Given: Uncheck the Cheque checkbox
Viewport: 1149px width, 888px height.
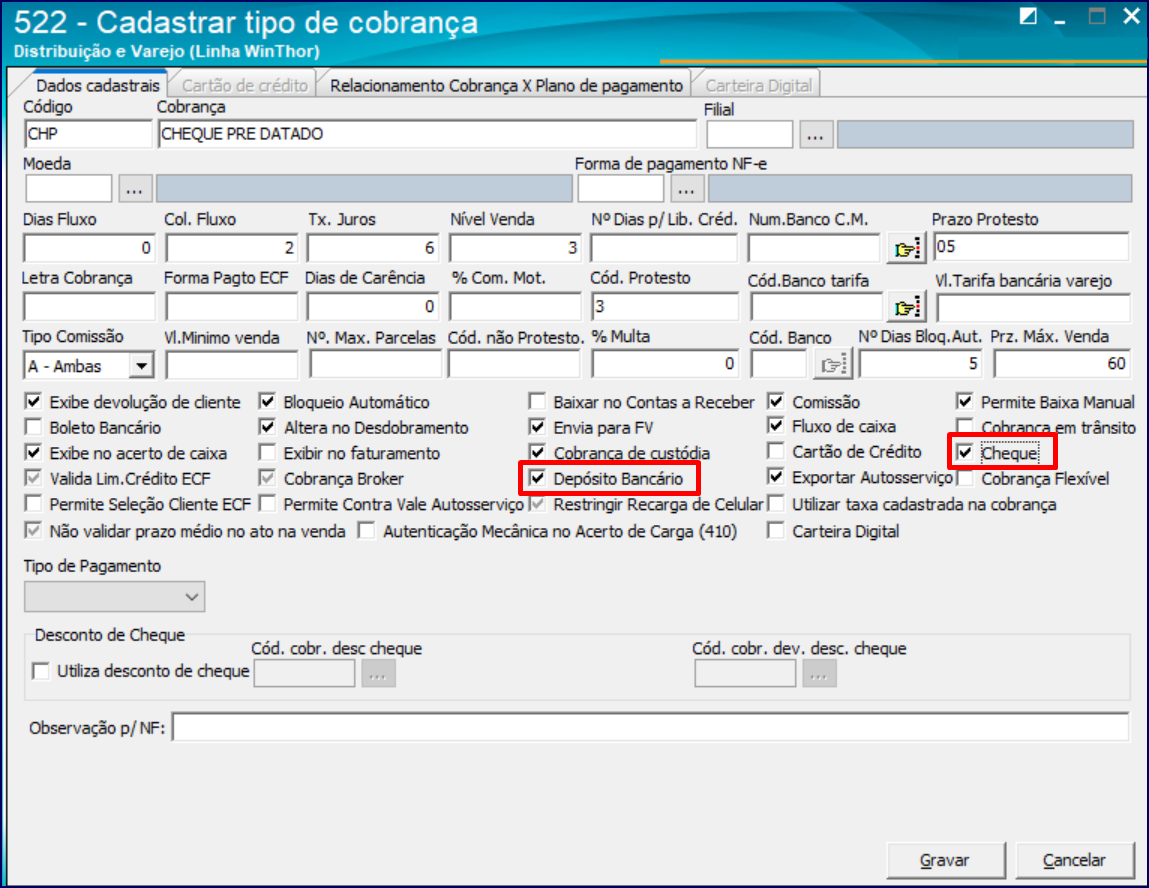Looking at the screenshot, I should tap(965, 453).
